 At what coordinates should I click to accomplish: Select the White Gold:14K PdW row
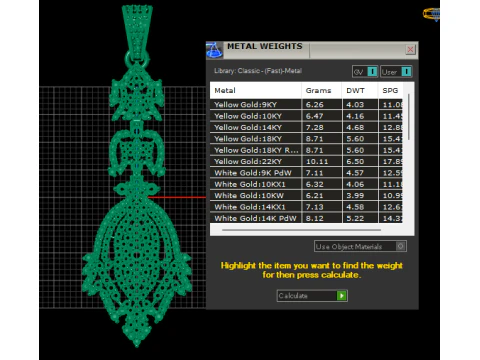point(306,218)
